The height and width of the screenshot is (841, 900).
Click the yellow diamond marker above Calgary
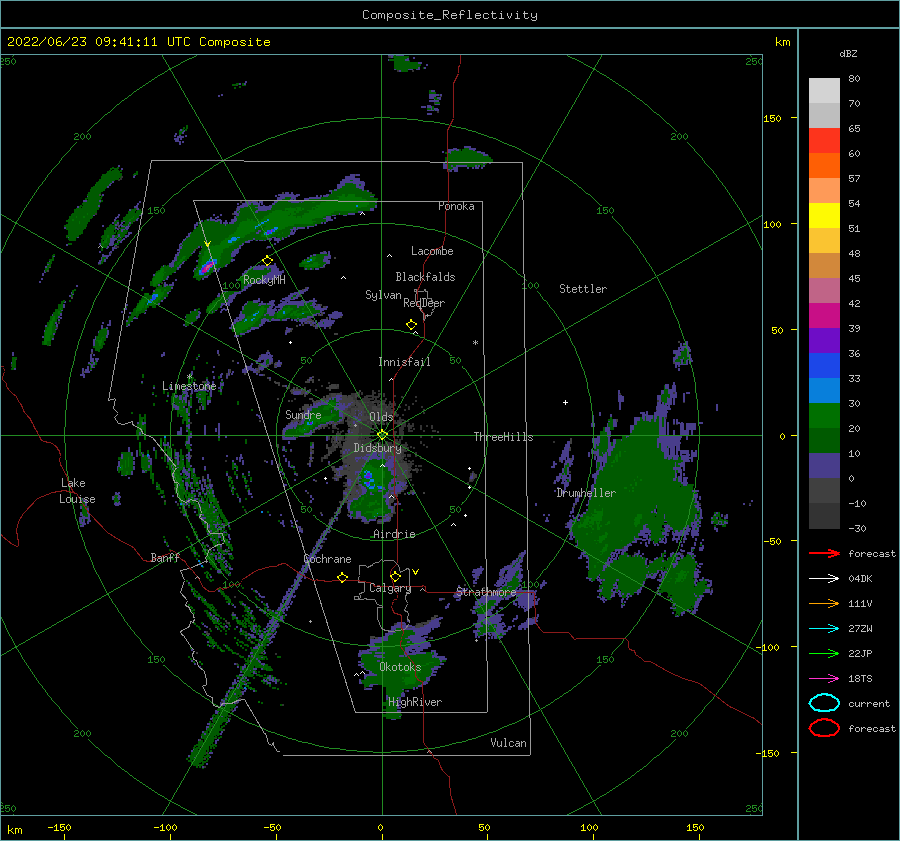(x=395, y=576)
